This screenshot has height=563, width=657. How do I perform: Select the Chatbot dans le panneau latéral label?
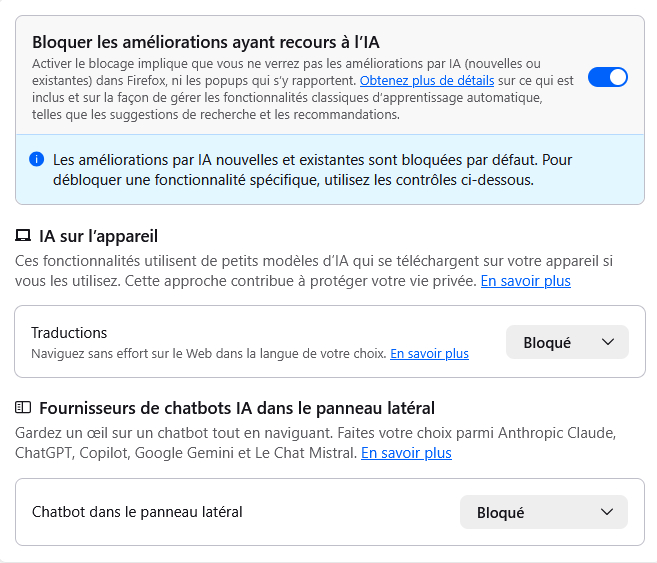pos(137,512)
